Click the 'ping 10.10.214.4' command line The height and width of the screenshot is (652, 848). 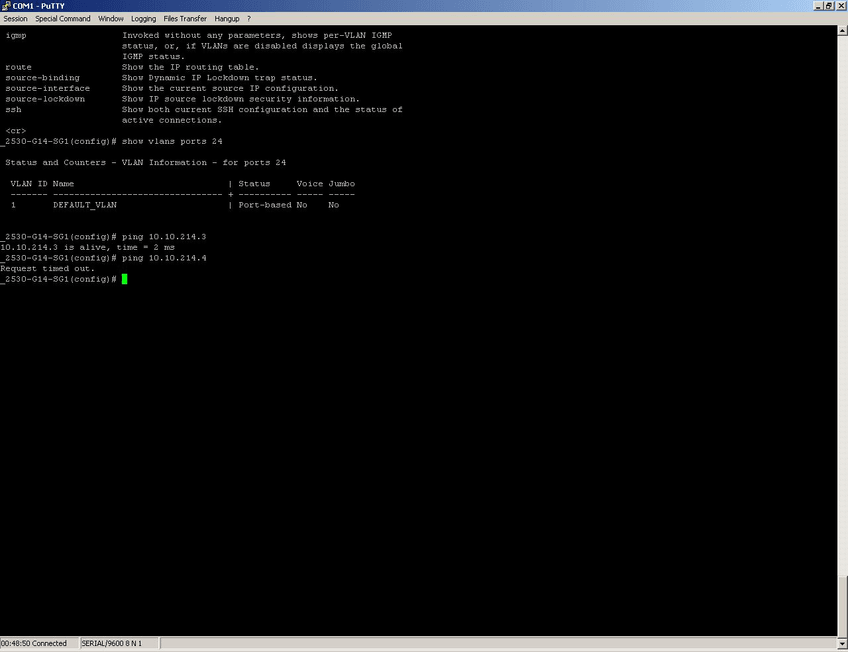point(164,258)
